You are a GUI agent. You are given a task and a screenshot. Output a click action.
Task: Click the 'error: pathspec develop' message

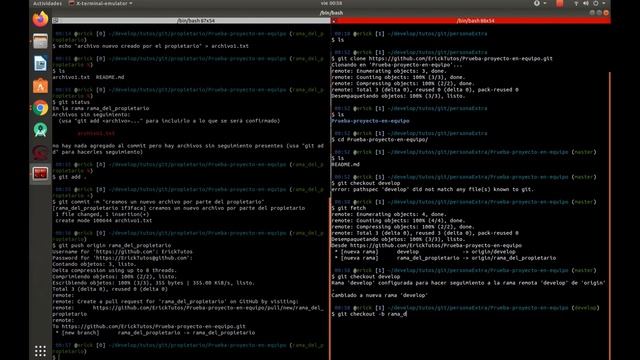click(x=433, y=189)
